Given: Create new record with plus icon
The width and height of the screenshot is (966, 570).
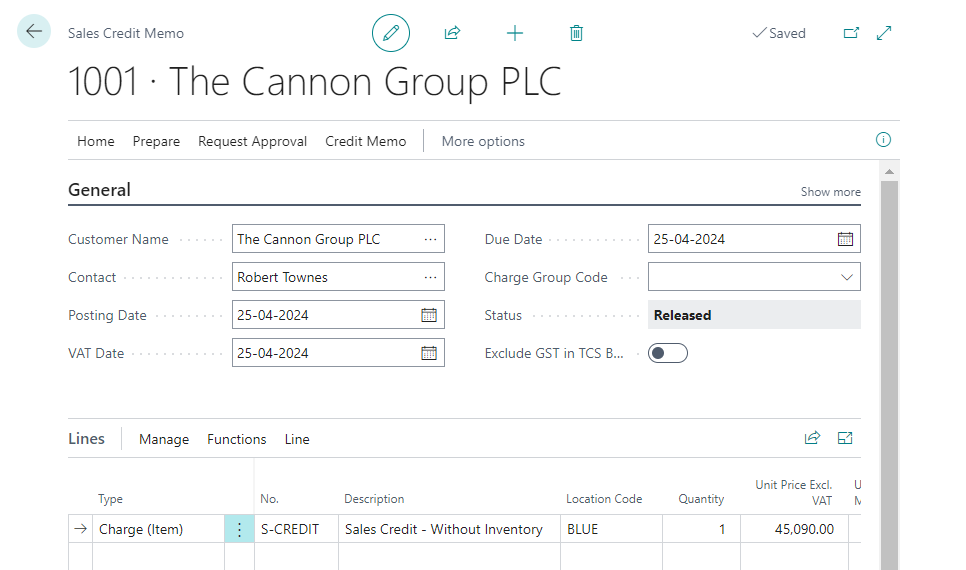Looking at the screenshot, I should [514, 33].
